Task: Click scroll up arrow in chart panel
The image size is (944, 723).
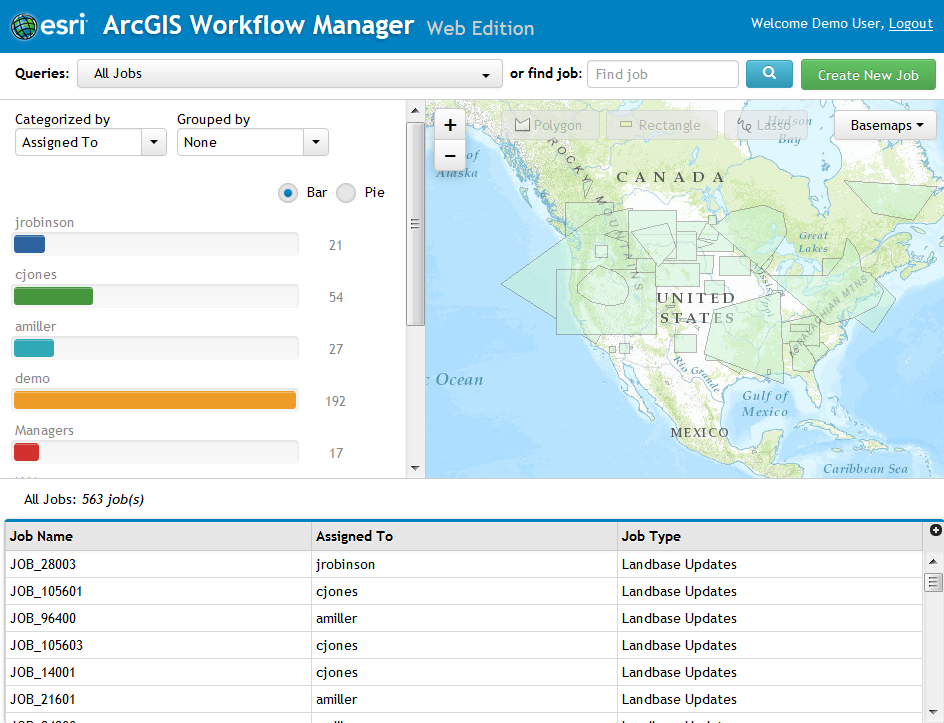Action: click(x=415, y=111)
